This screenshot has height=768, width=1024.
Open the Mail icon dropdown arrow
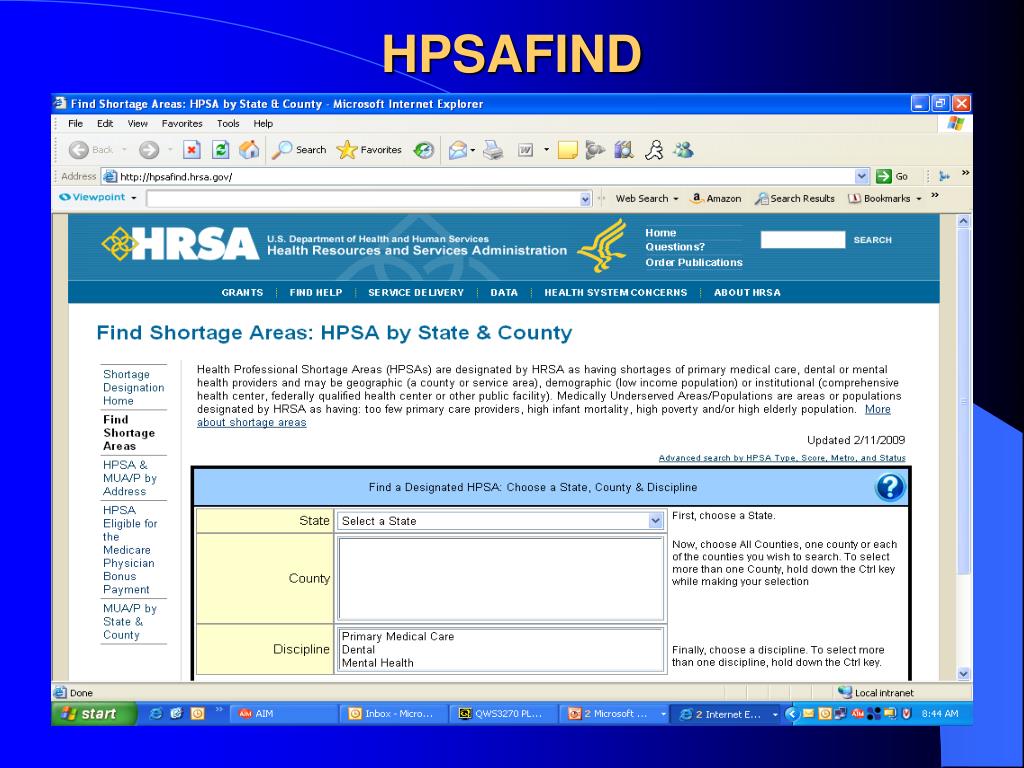coord(473,151)
